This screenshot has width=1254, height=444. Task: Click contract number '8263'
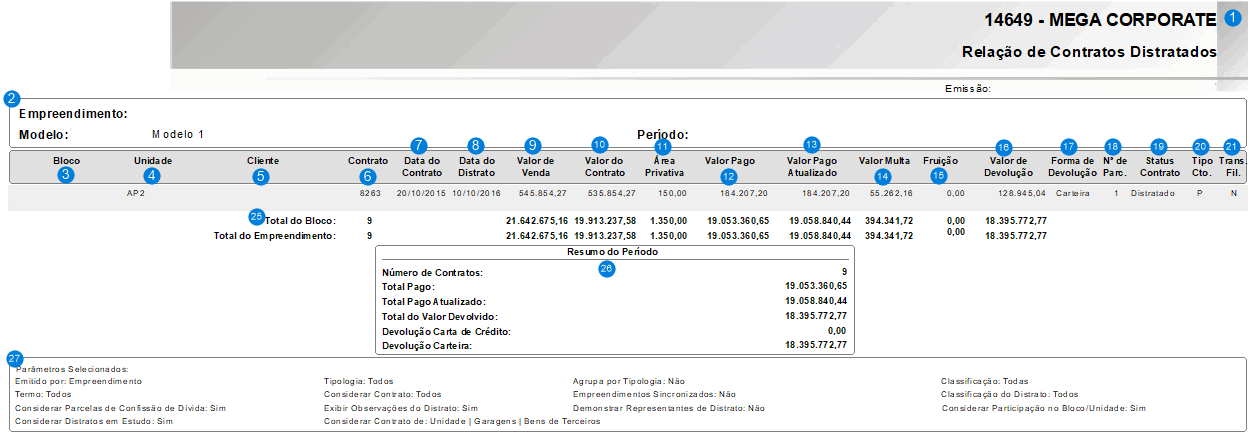(370, 194)
